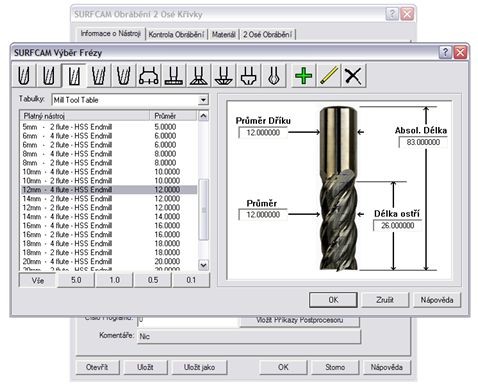Click the Komentáře field containing Nic

(x=249, y=336)
